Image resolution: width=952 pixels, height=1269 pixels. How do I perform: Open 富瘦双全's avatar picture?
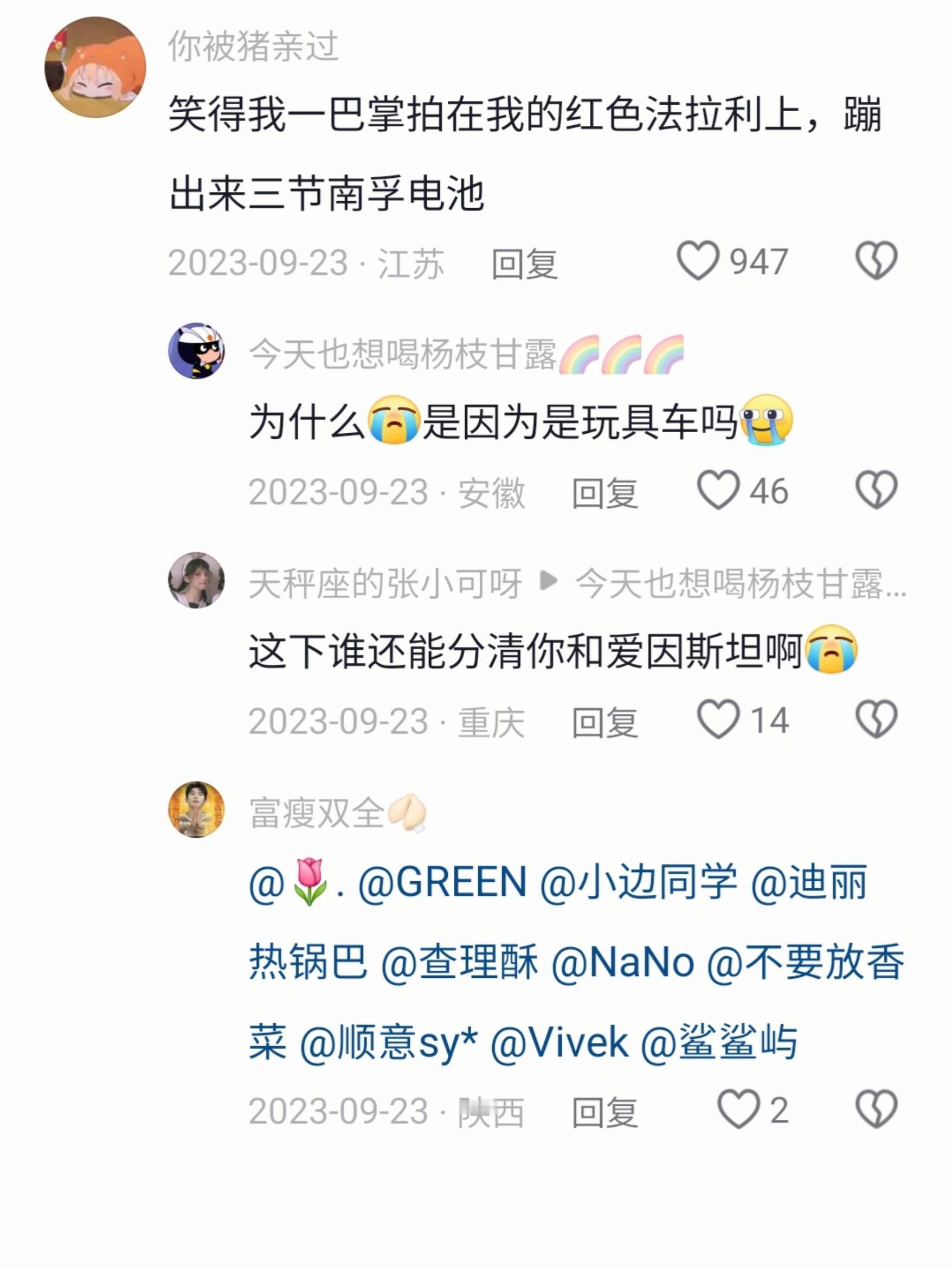pyautogui.click(x=196, y=810)
